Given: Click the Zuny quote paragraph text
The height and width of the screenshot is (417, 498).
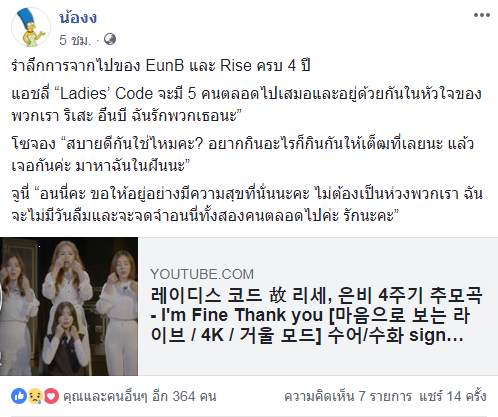Looking at the screenshot, I should [x=247, y=204].
